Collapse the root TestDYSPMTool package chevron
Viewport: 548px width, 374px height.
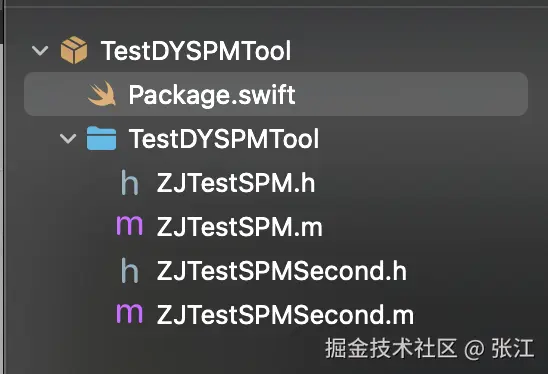pyautogui.click(x=40, y=51)
